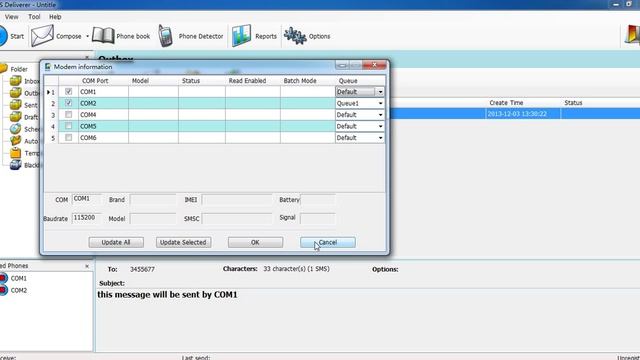The image size is (640, 360).
Task: Open the Reports chart icon
Action: 241,36
